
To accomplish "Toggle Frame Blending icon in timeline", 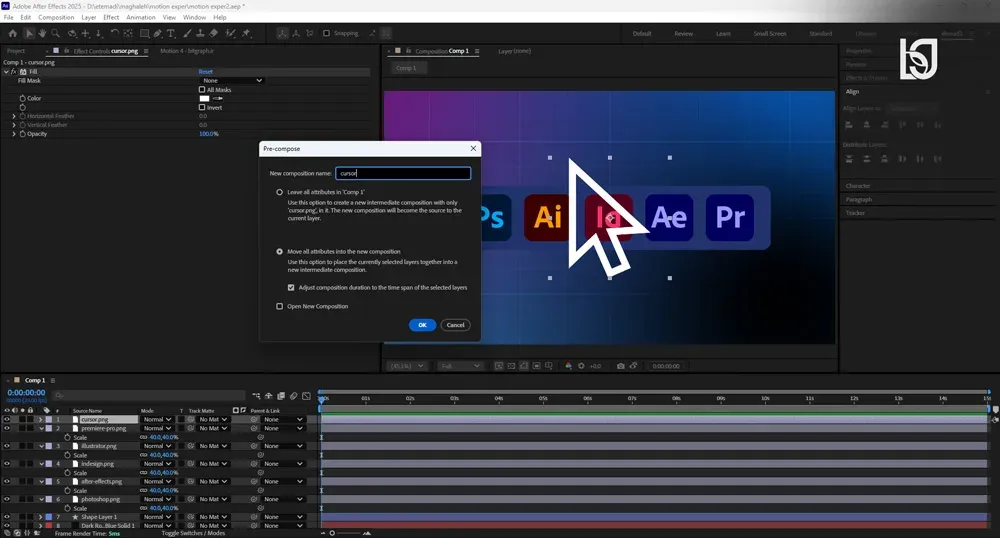I will coord(281,396).
